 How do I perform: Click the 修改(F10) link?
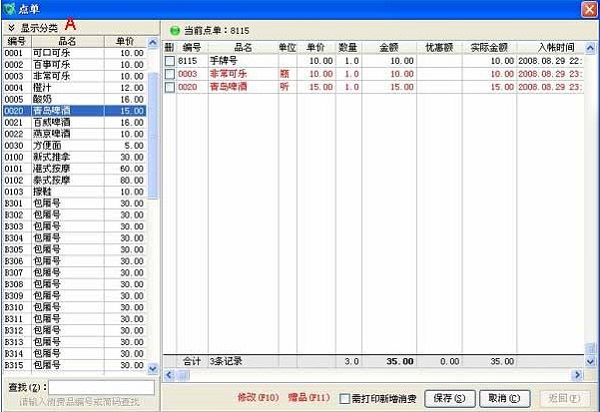(x=258, y=398)
